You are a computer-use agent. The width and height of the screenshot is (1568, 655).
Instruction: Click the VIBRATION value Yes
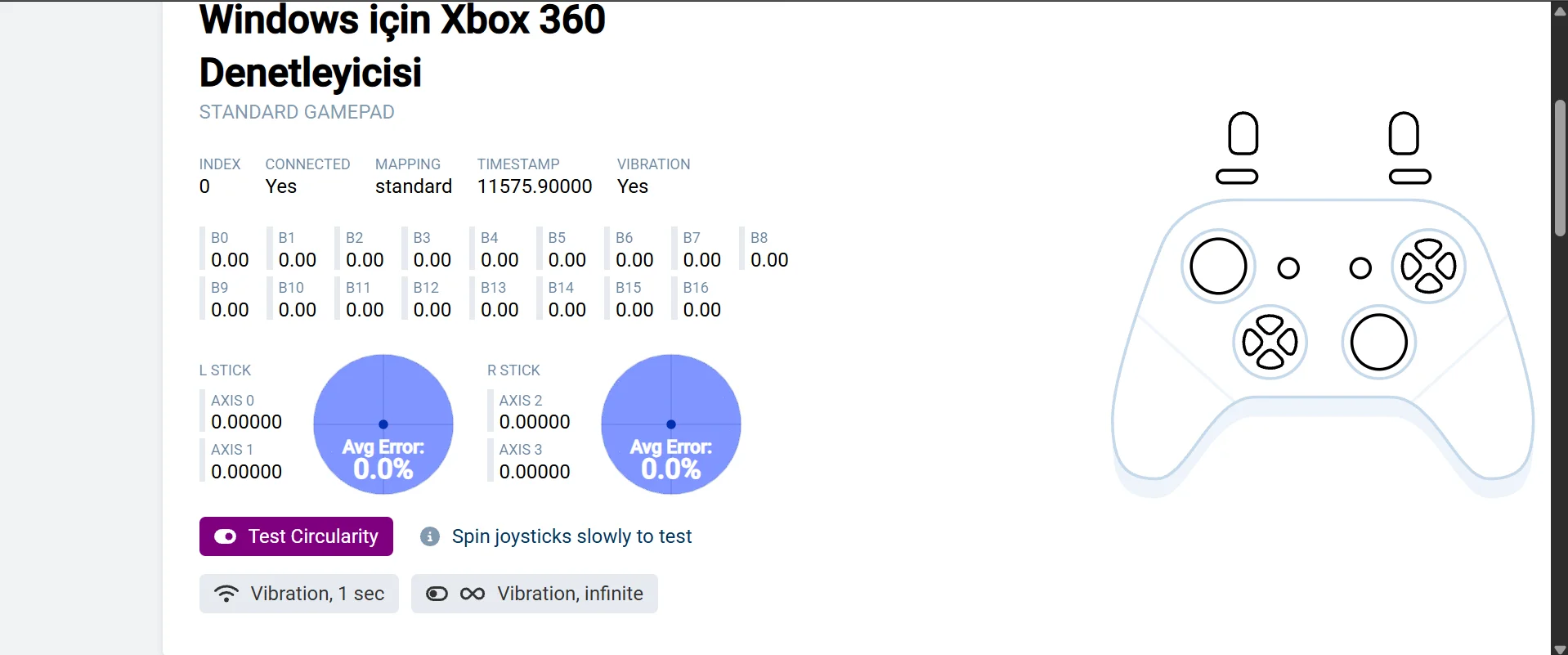(633, 186)
